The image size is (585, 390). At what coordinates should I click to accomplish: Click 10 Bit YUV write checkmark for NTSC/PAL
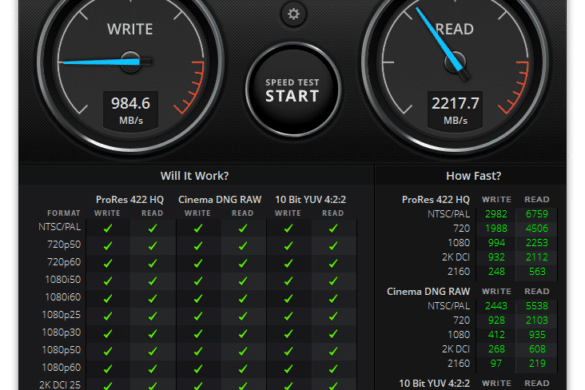(x=288, y=228)
